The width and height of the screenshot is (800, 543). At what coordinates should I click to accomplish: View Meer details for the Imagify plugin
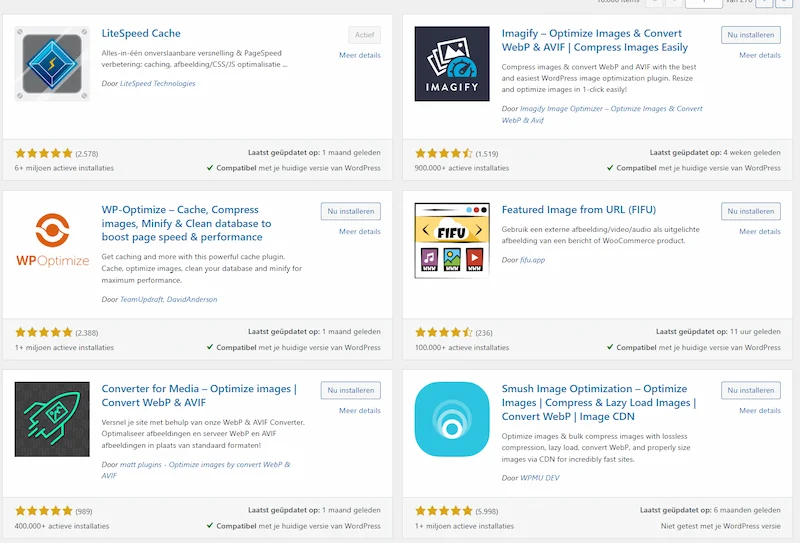[759, 55]
